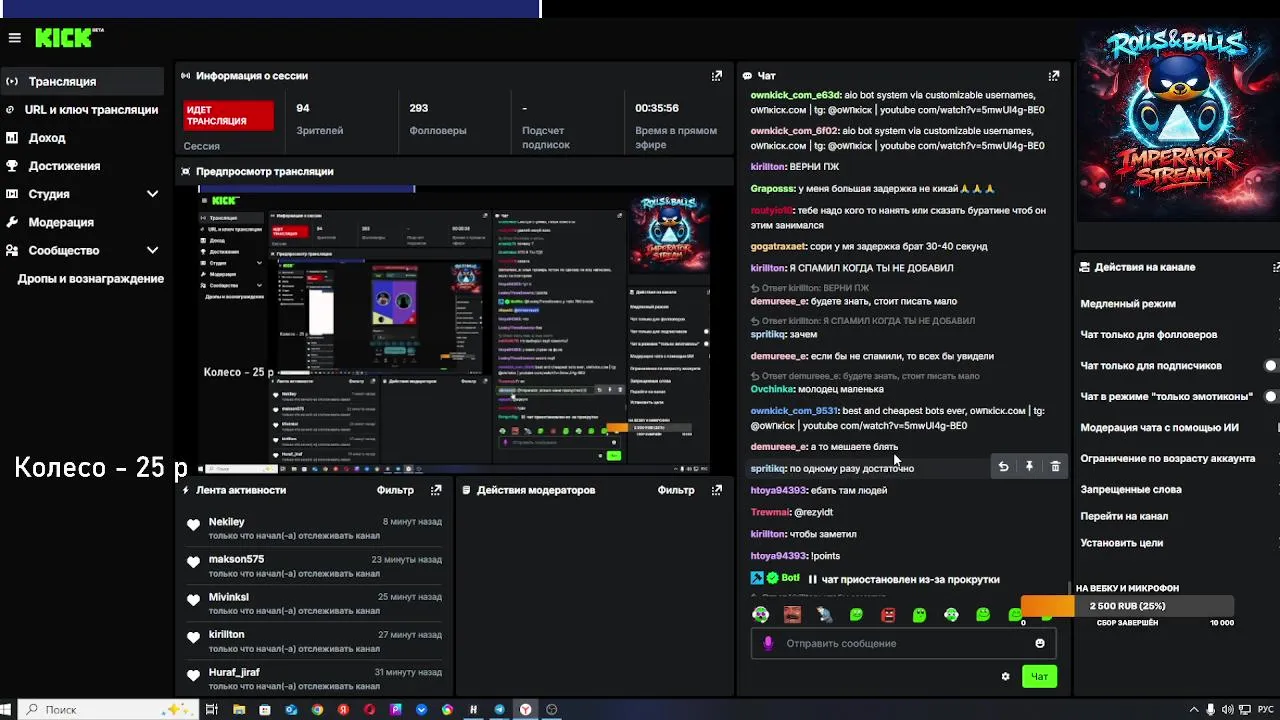Open the Opera browser from the taskbar
This screenshot has height=720, width=1280.
tap(369, 709)
